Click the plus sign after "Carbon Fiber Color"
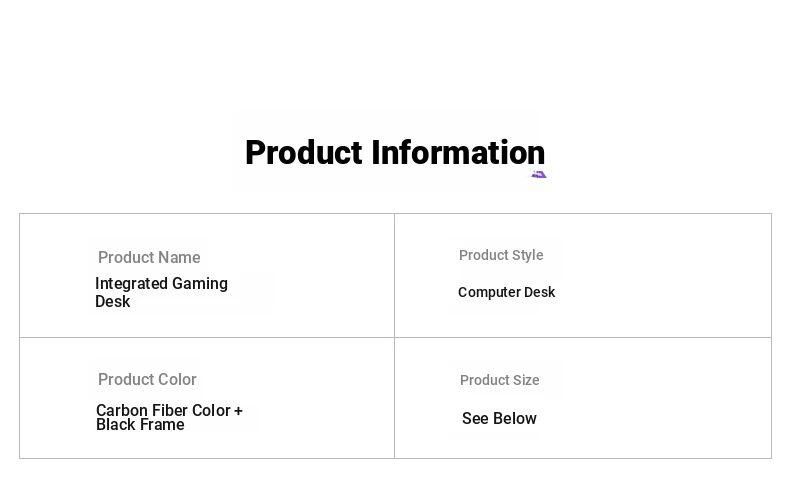The image size is (790, 487). click(238, 411)
